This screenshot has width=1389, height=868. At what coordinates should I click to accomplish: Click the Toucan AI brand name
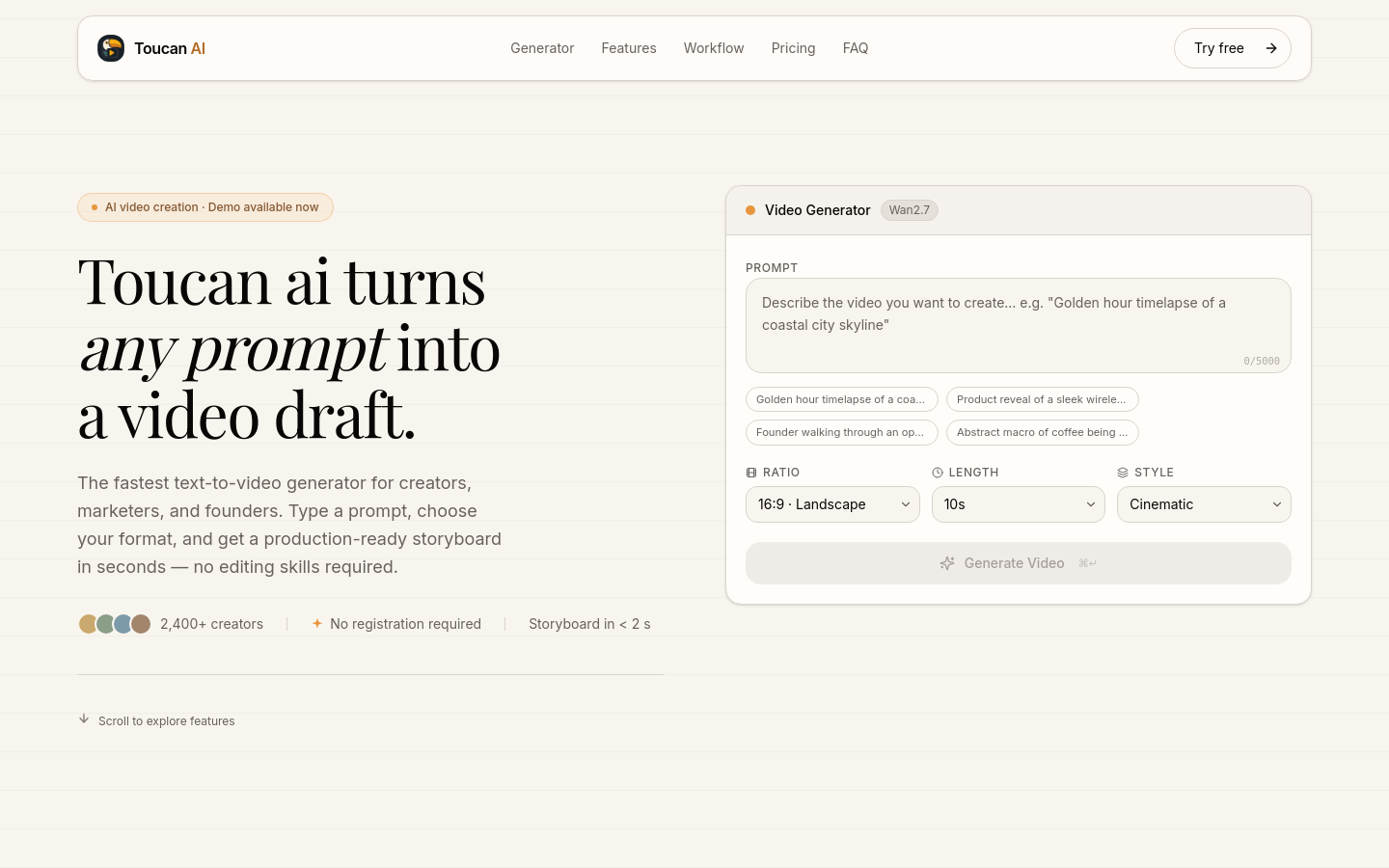(170, 48)
